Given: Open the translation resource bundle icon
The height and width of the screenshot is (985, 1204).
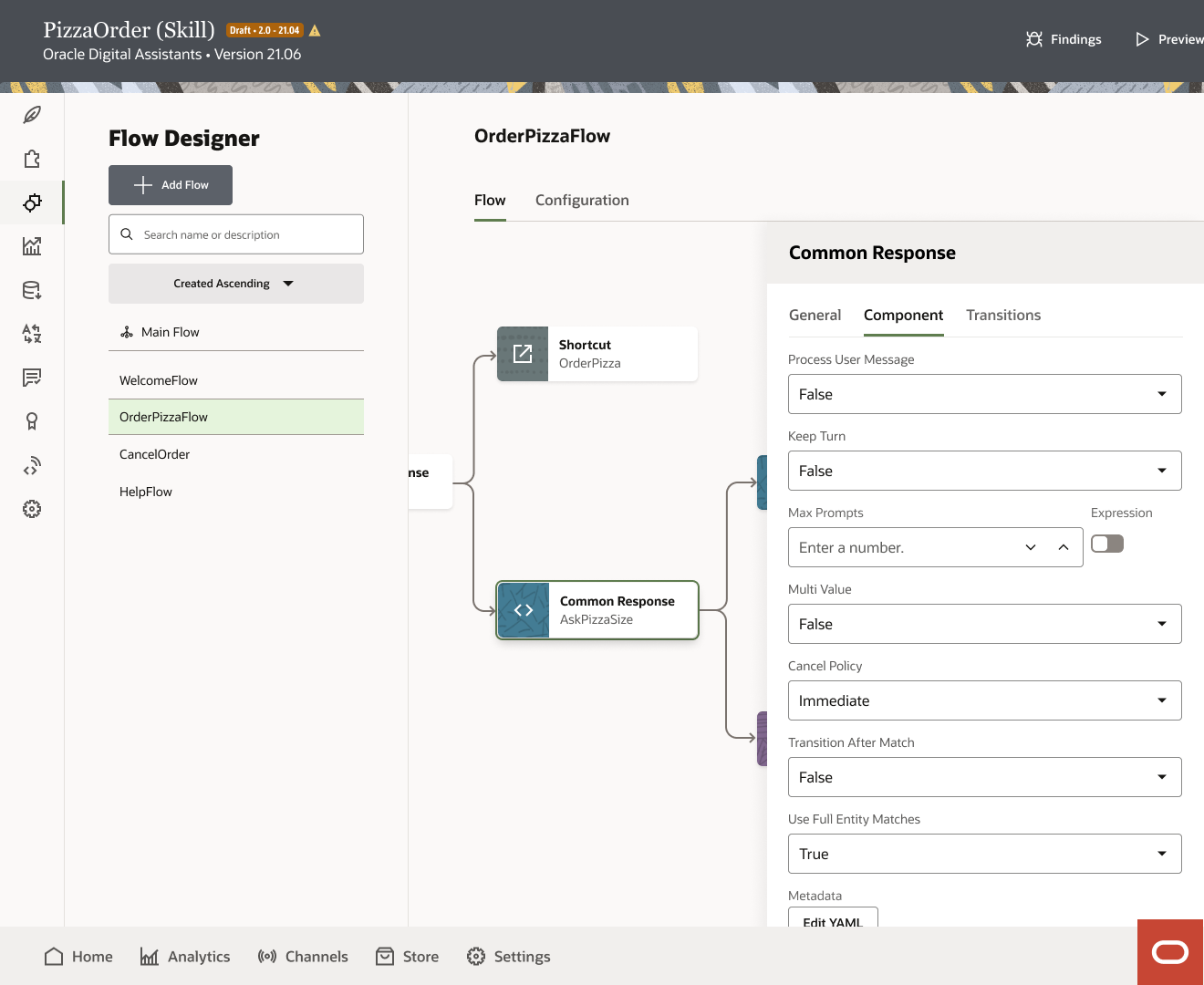Looking at the screenshot, I should pos(32,334).
